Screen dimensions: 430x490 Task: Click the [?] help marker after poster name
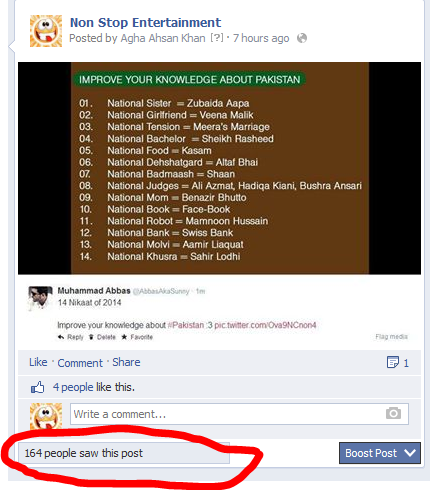pyautogui.click(x=217, y=38)
